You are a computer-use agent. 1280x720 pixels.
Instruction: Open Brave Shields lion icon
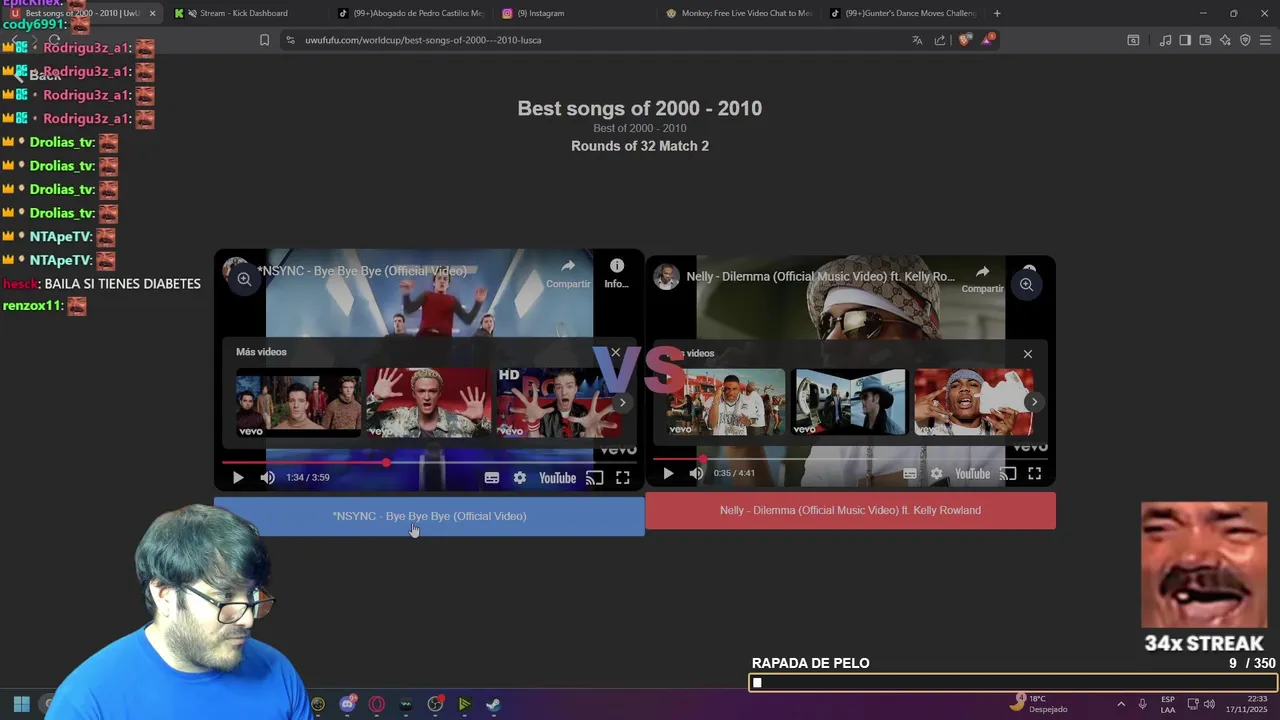964,40
